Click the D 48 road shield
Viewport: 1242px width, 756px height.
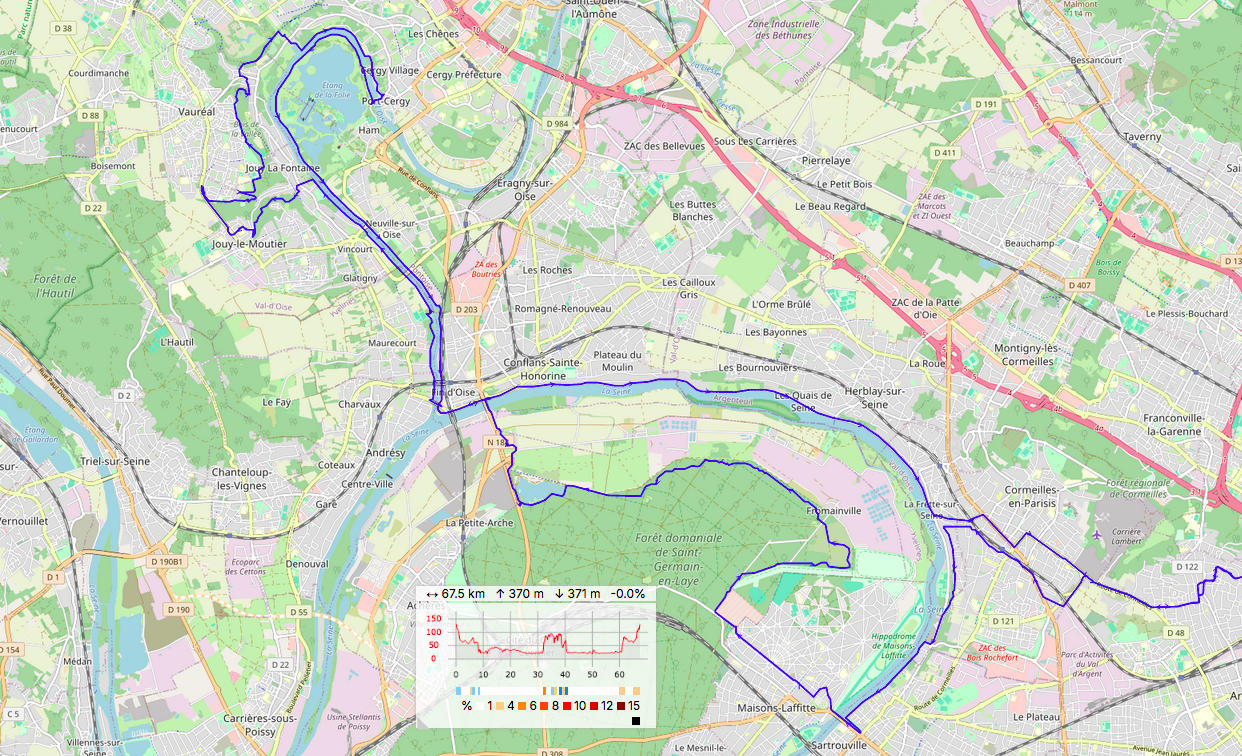(1175, 633)
